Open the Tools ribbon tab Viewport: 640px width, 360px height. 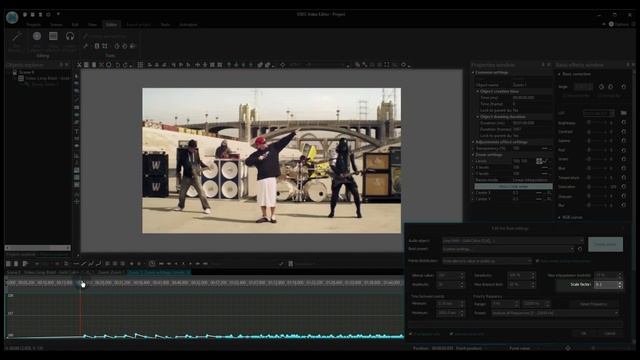click(x=165, y=25)
